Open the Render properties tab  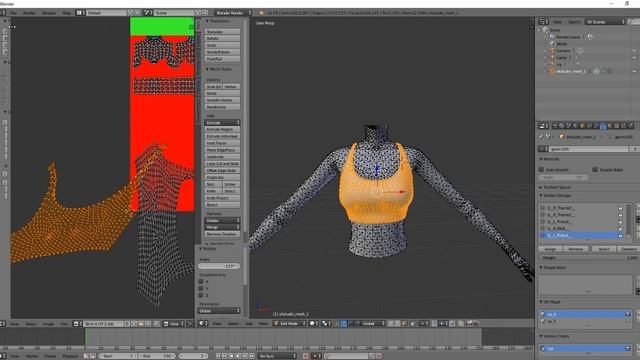pyautogui.click(x=554, y=126)
